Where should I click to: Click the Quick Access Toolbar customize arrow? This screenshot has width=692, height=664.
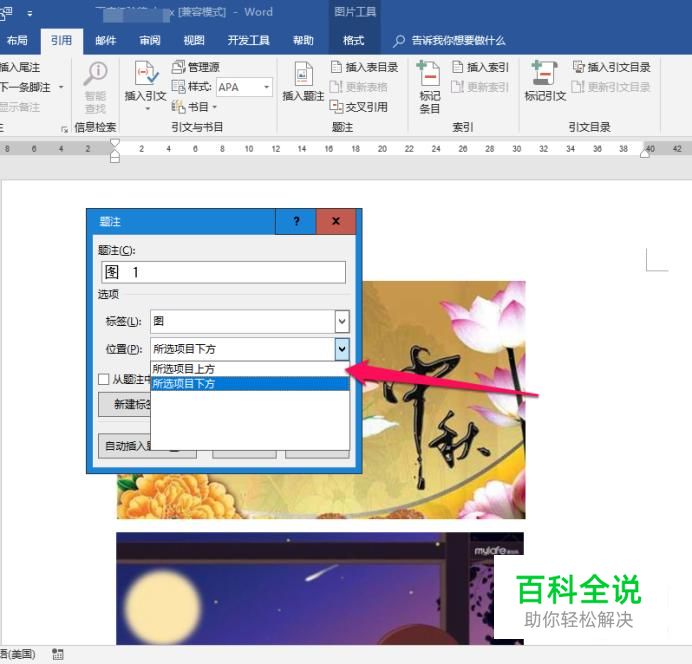coord(30,14)
